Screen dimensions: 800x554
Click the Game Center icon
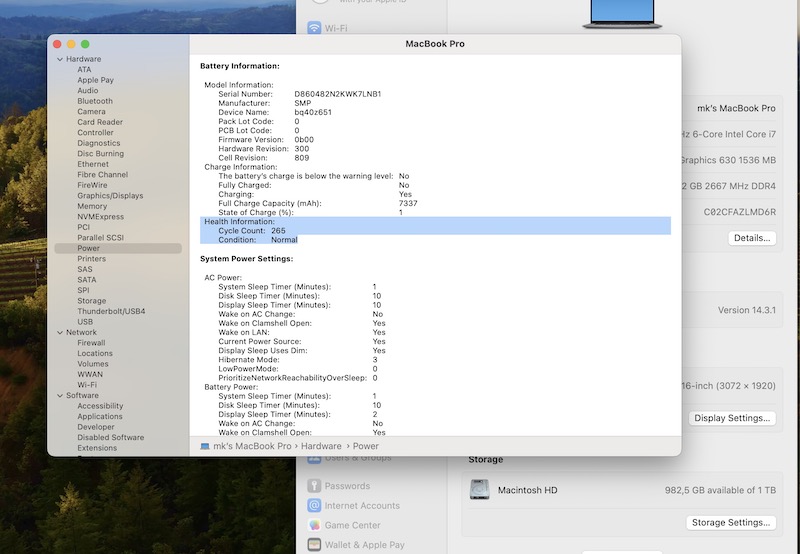tap(315, 525)
